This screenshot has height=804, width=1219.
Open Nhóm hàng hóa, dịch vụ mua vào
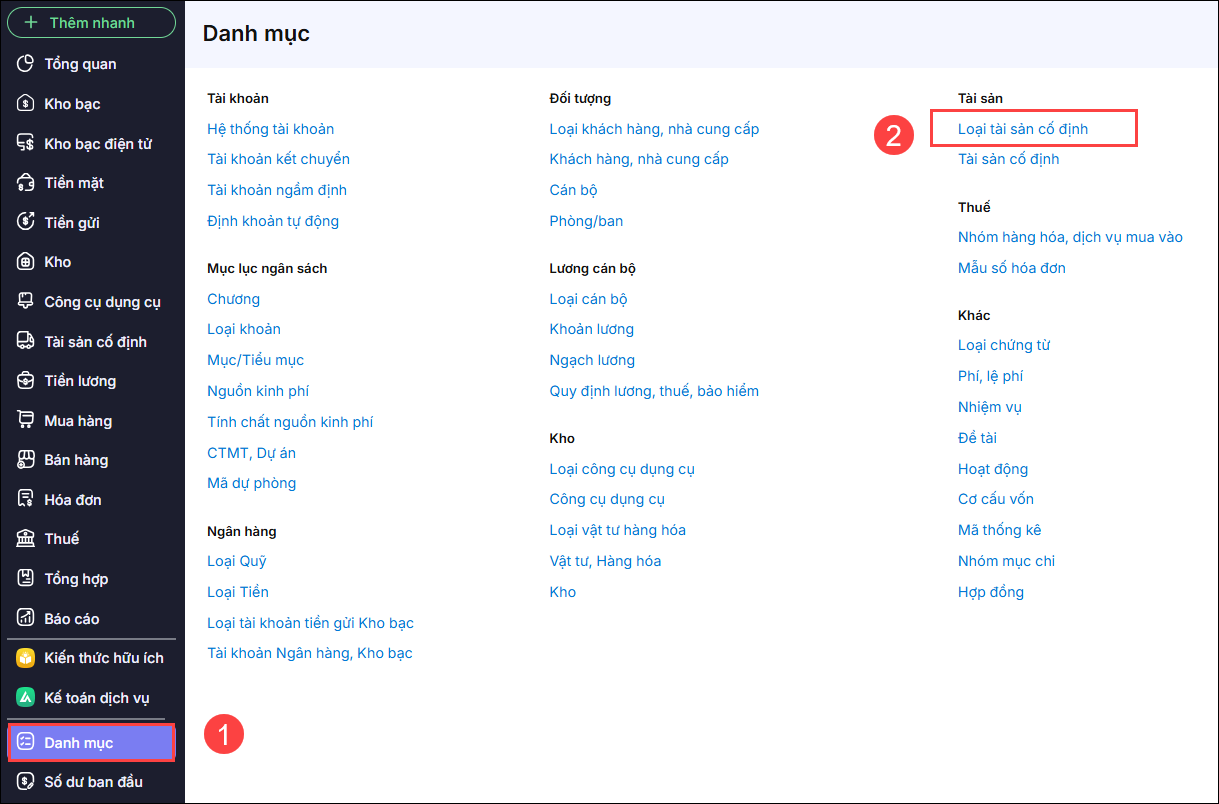coord(1070,237)
